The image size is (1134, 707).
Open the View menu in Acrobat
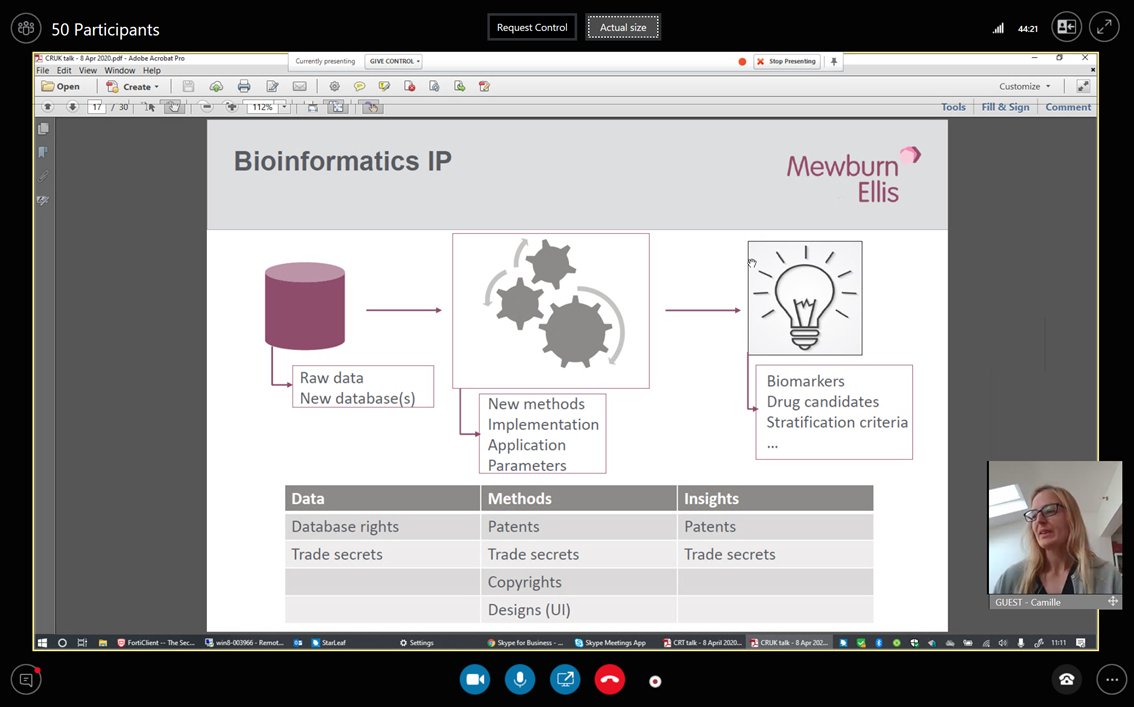pyautogui.click(x=88, y=70)
